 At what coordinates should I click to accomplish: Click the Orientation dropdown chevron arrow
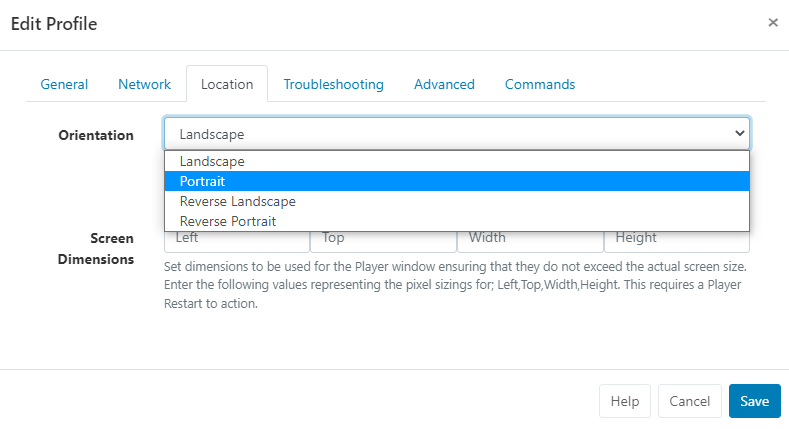[739, 133]
